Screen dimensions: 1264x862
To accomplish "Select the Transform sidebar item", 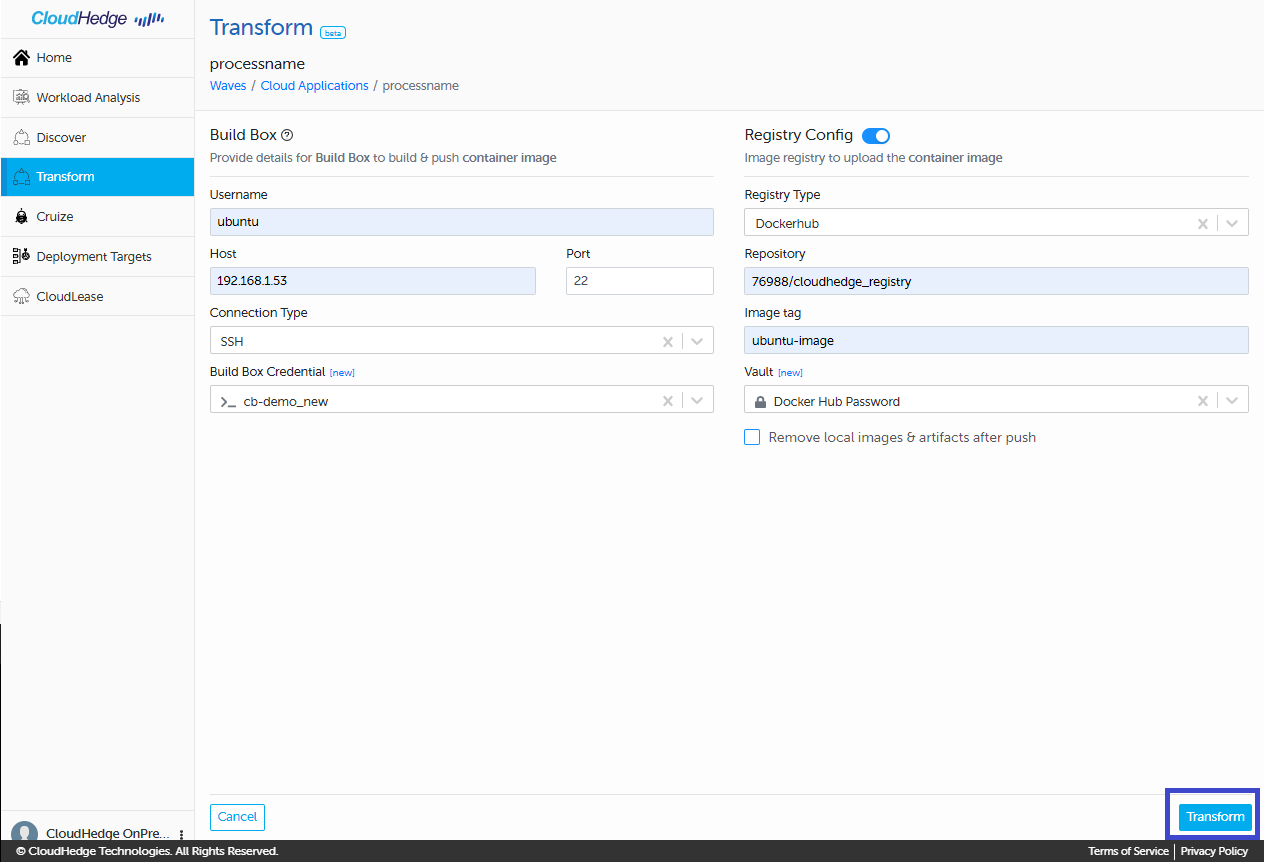I will click(x=97, y=177).
